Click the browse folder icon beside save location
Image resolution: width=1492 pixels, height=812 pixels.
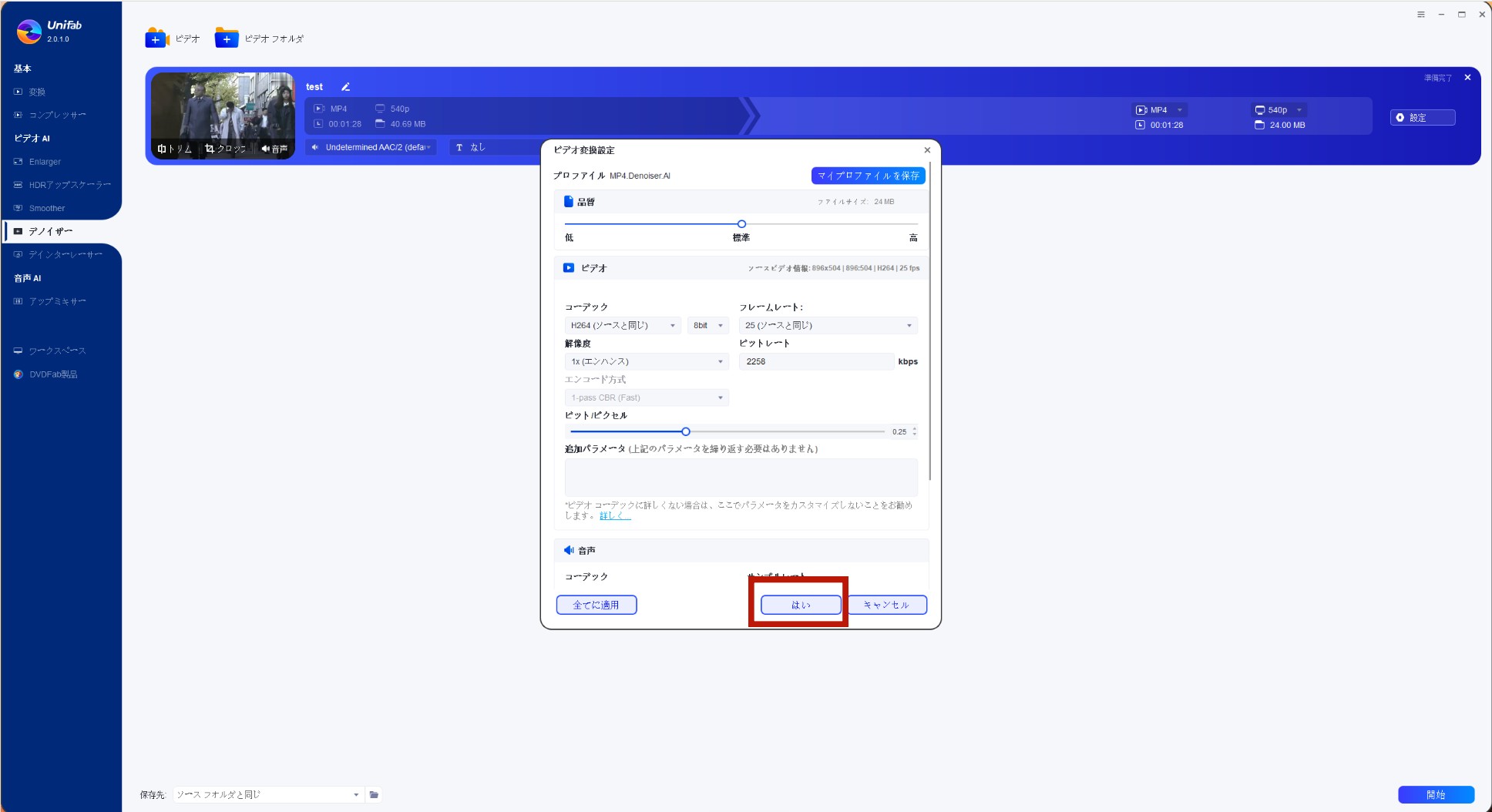coord(374,794)
